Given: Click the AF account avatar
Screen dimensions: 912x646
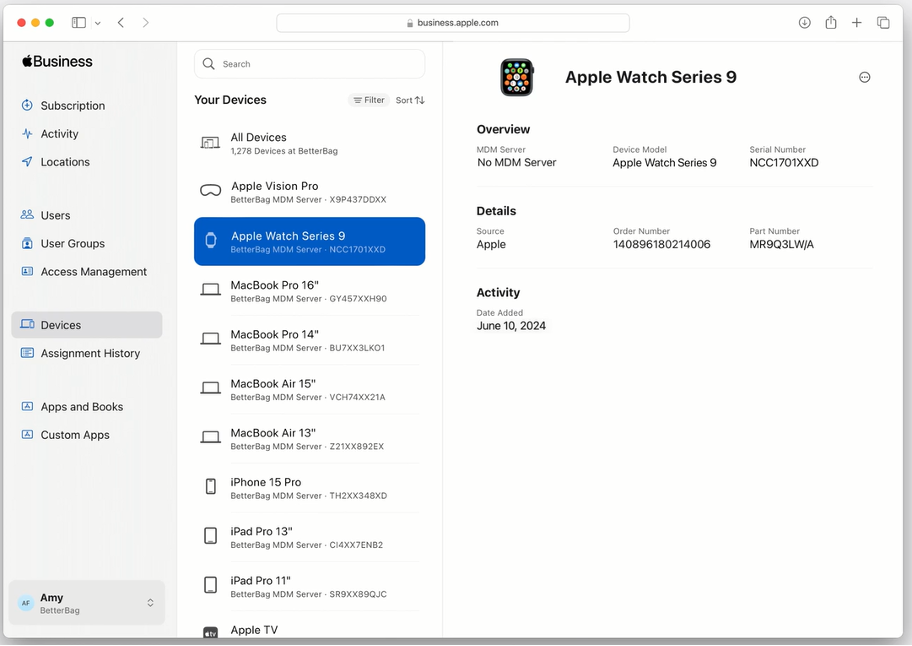Looking at the screenshot, I should (26, 603).
